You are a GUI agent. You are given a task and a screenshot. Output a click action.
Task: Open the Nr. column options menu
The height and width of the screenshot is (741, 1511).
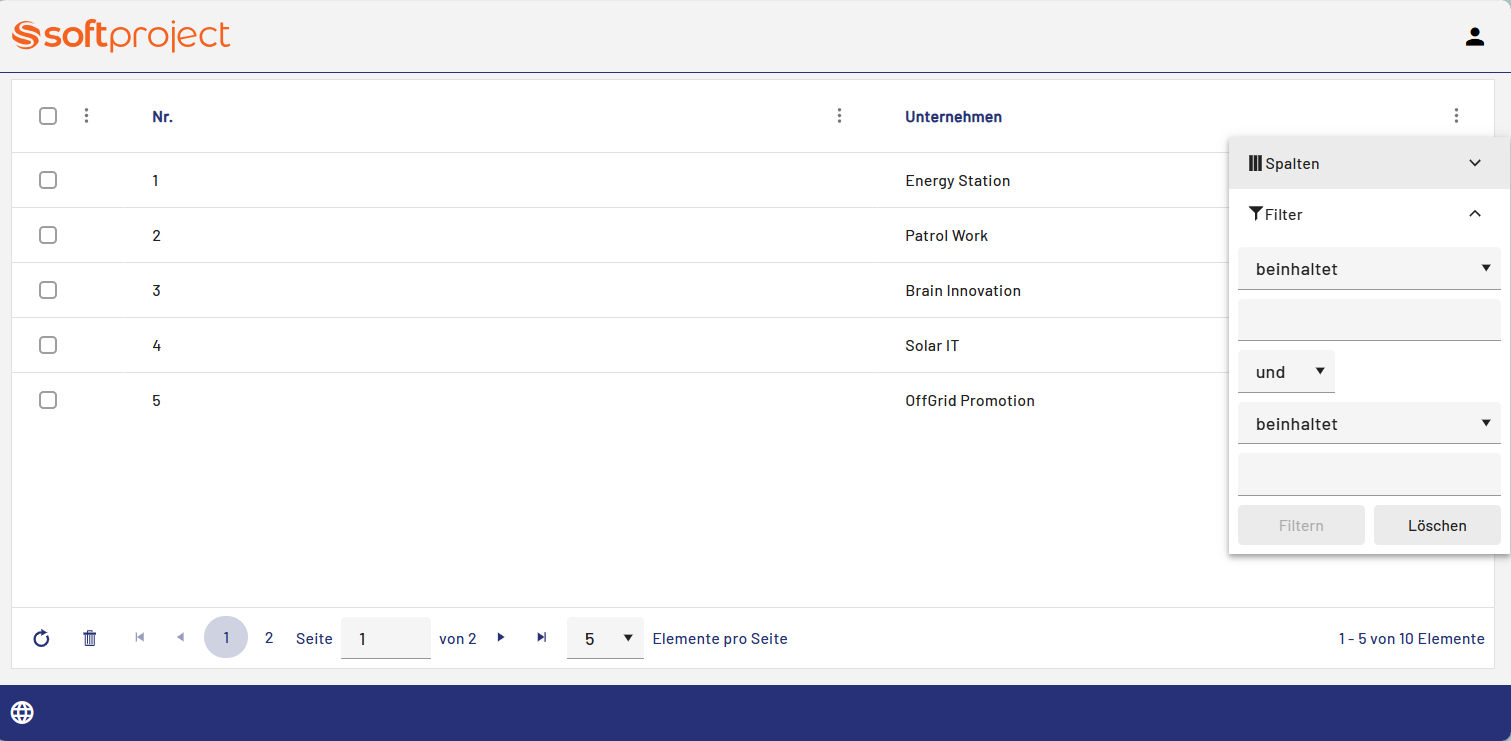pos(839,116)
